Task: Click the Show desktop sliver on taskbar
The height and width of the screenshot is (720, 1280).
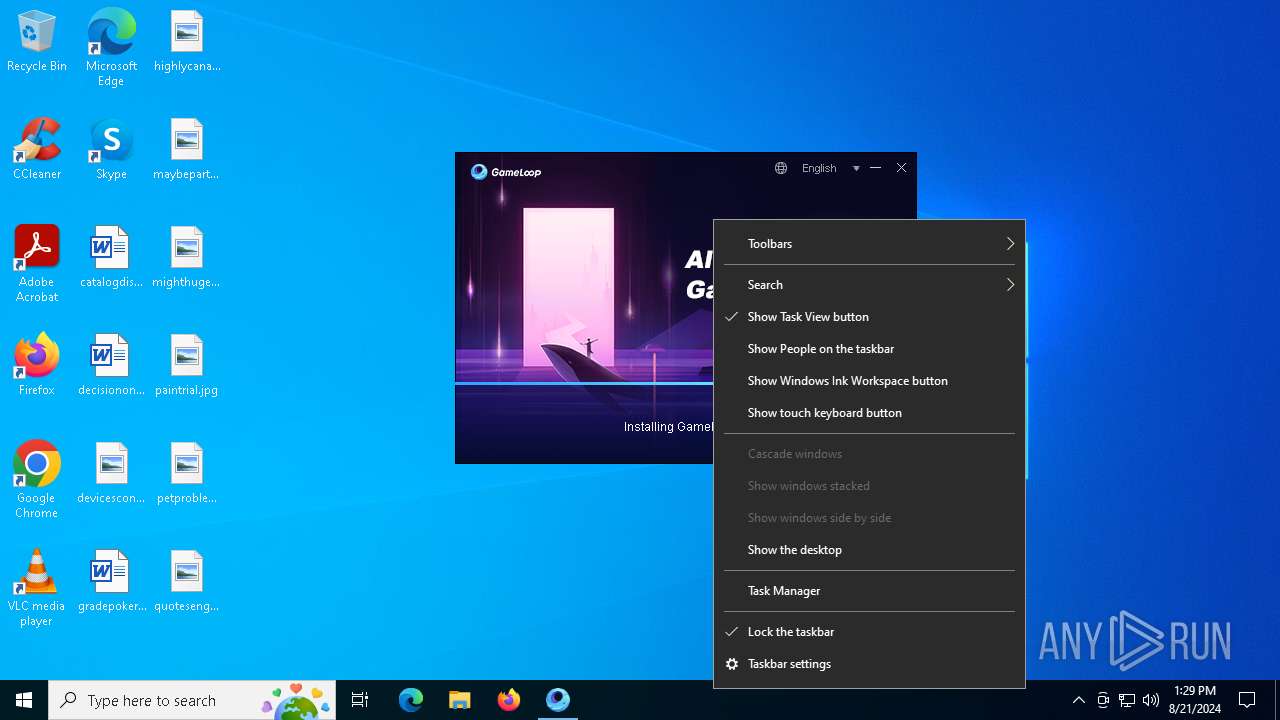Action: point(1277,700)
